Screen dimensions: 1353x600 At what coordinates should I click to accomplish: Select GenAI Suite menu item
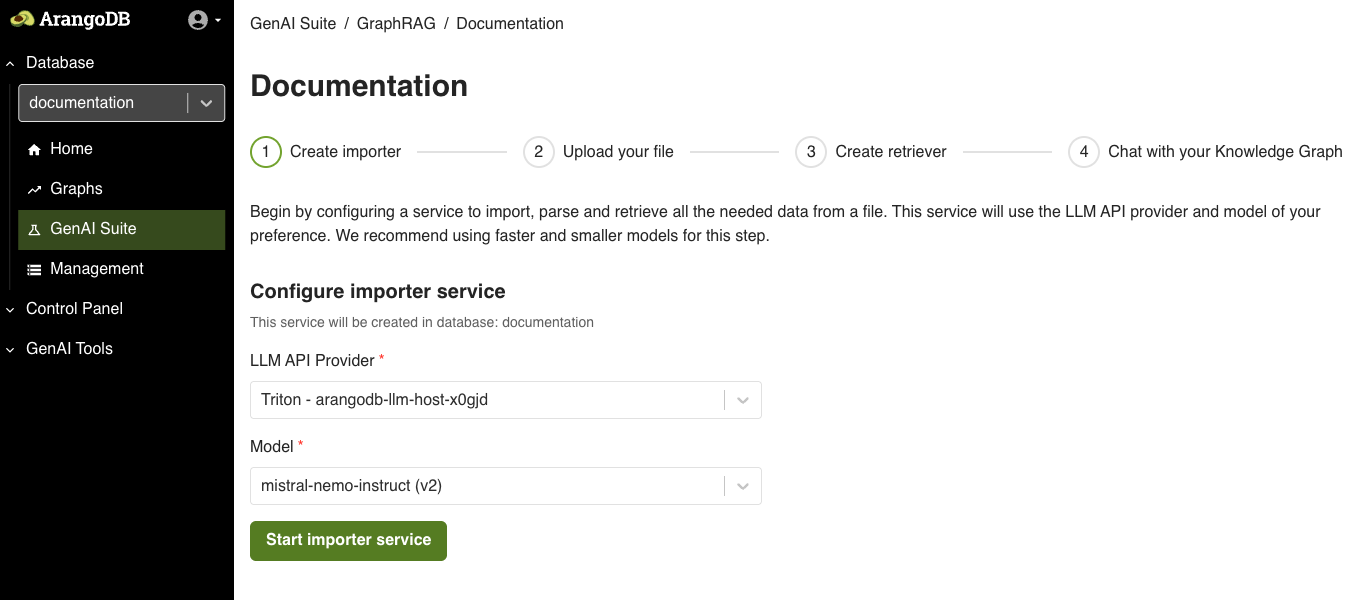click(121, 229)
